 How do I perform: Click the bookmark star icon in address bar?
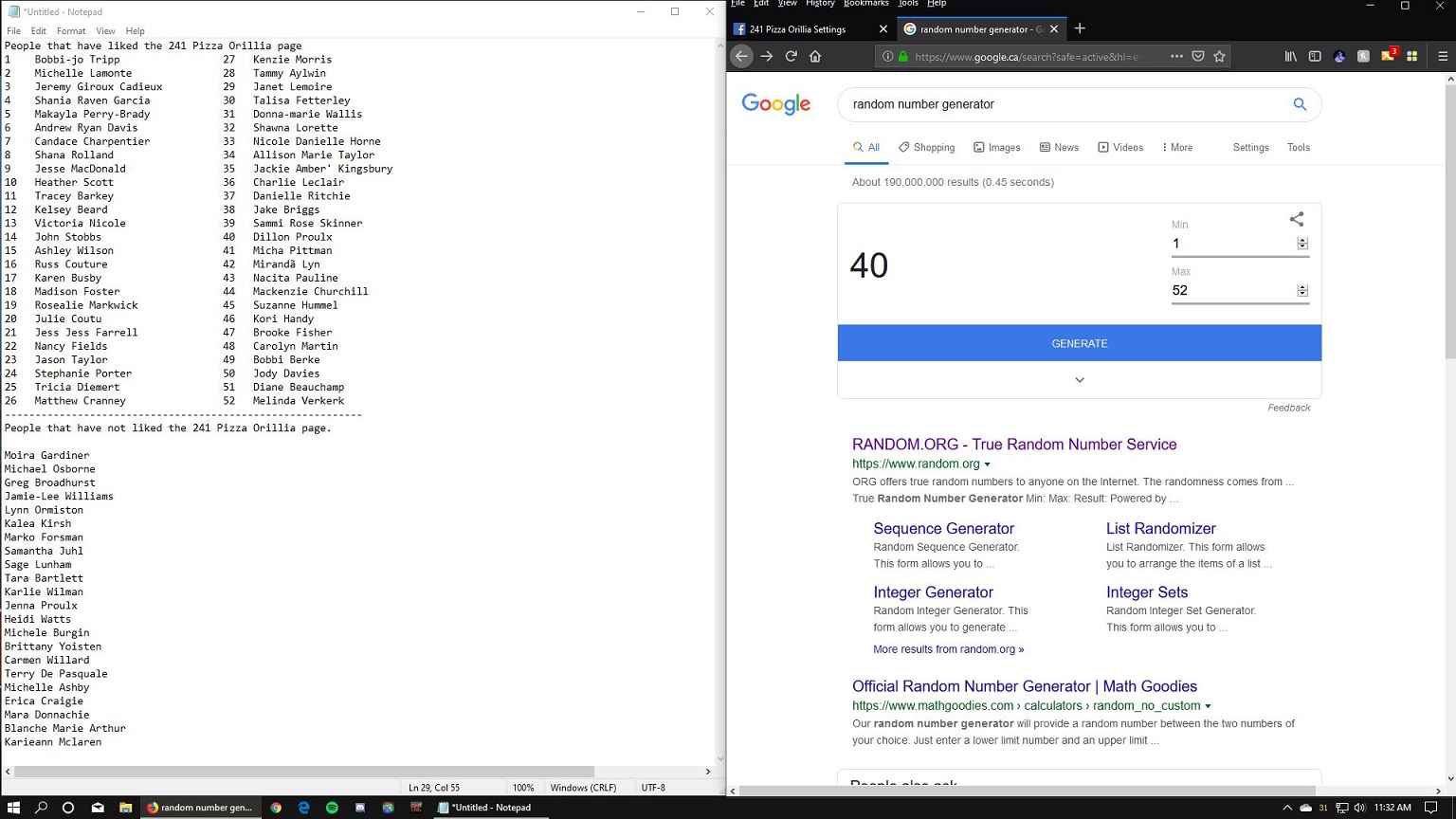tap(1220, 57)
